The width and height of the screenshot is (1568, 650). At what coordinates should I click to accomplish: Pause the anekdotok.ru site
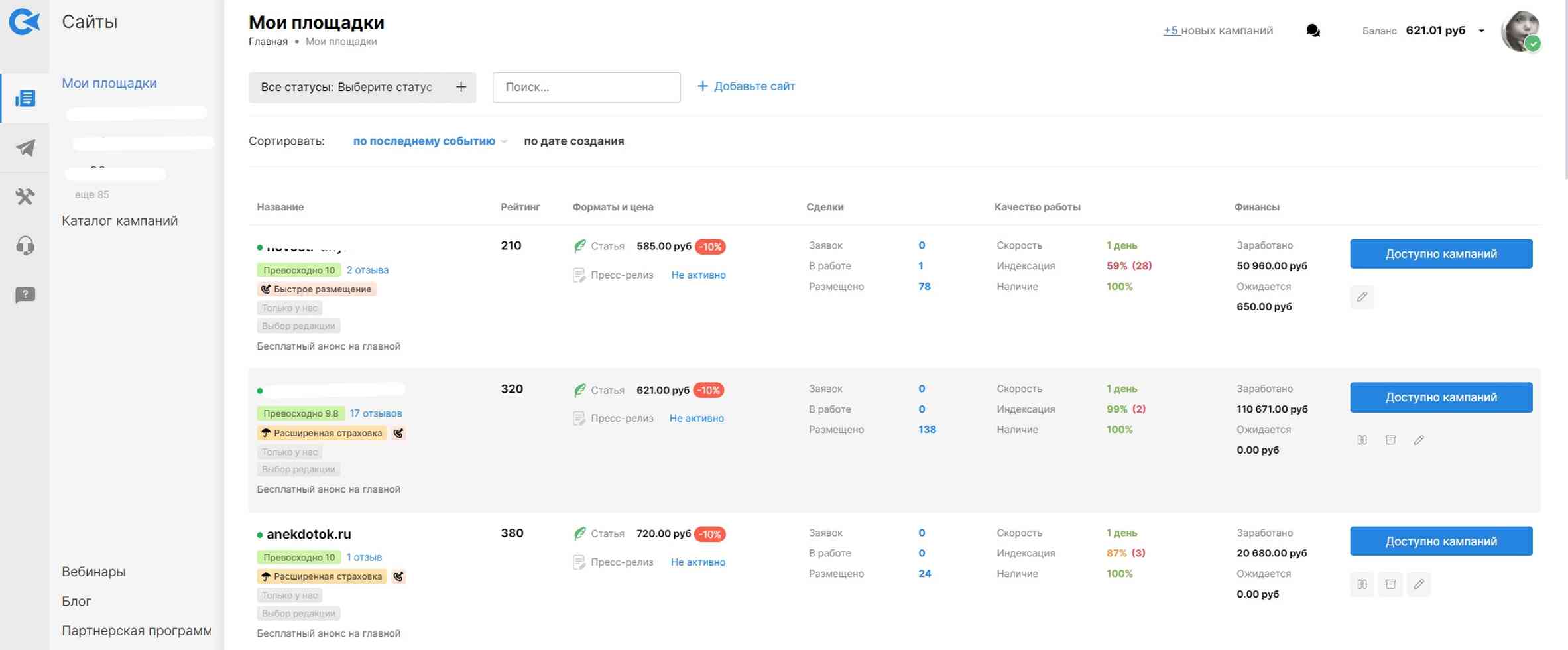click(1361, 584)
